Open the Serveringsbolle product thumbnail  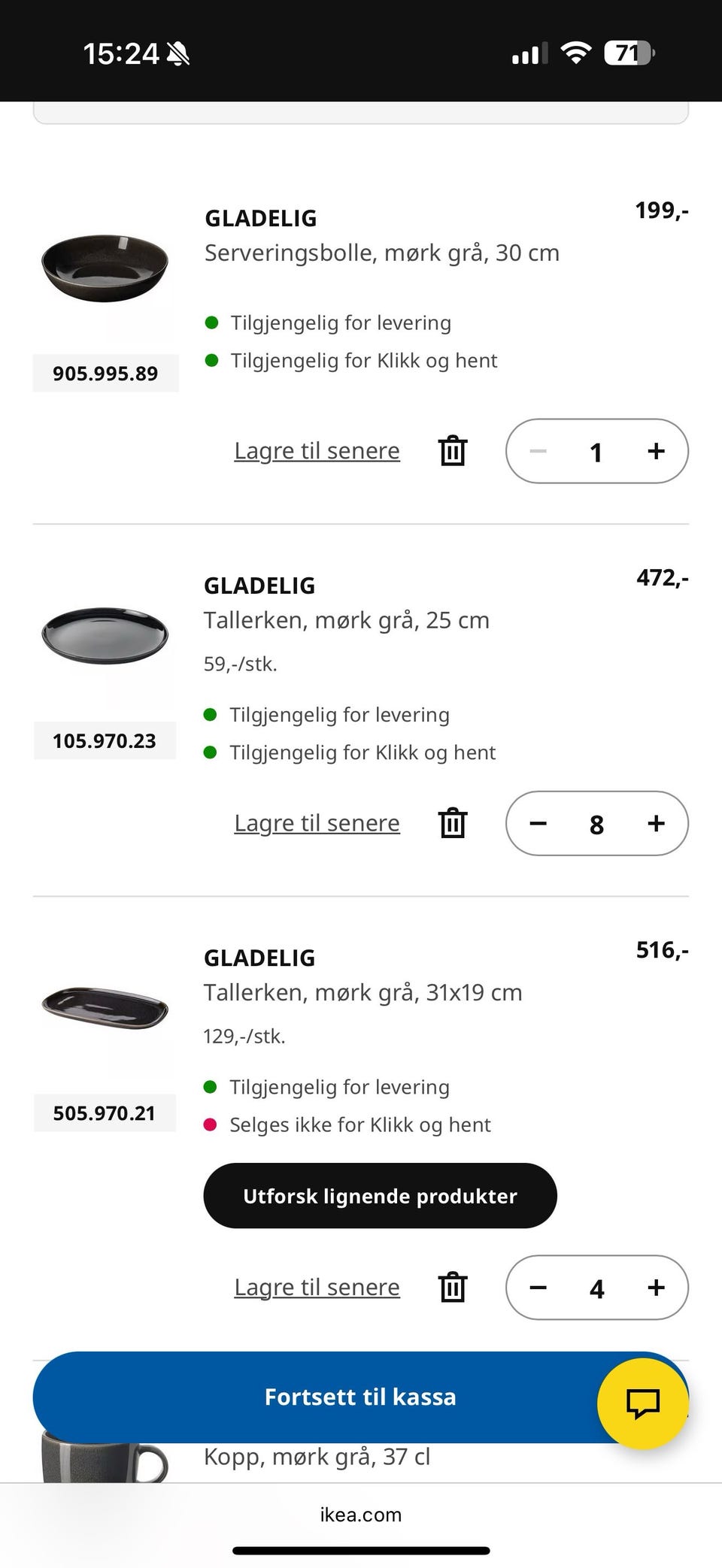tap(105, 267)
